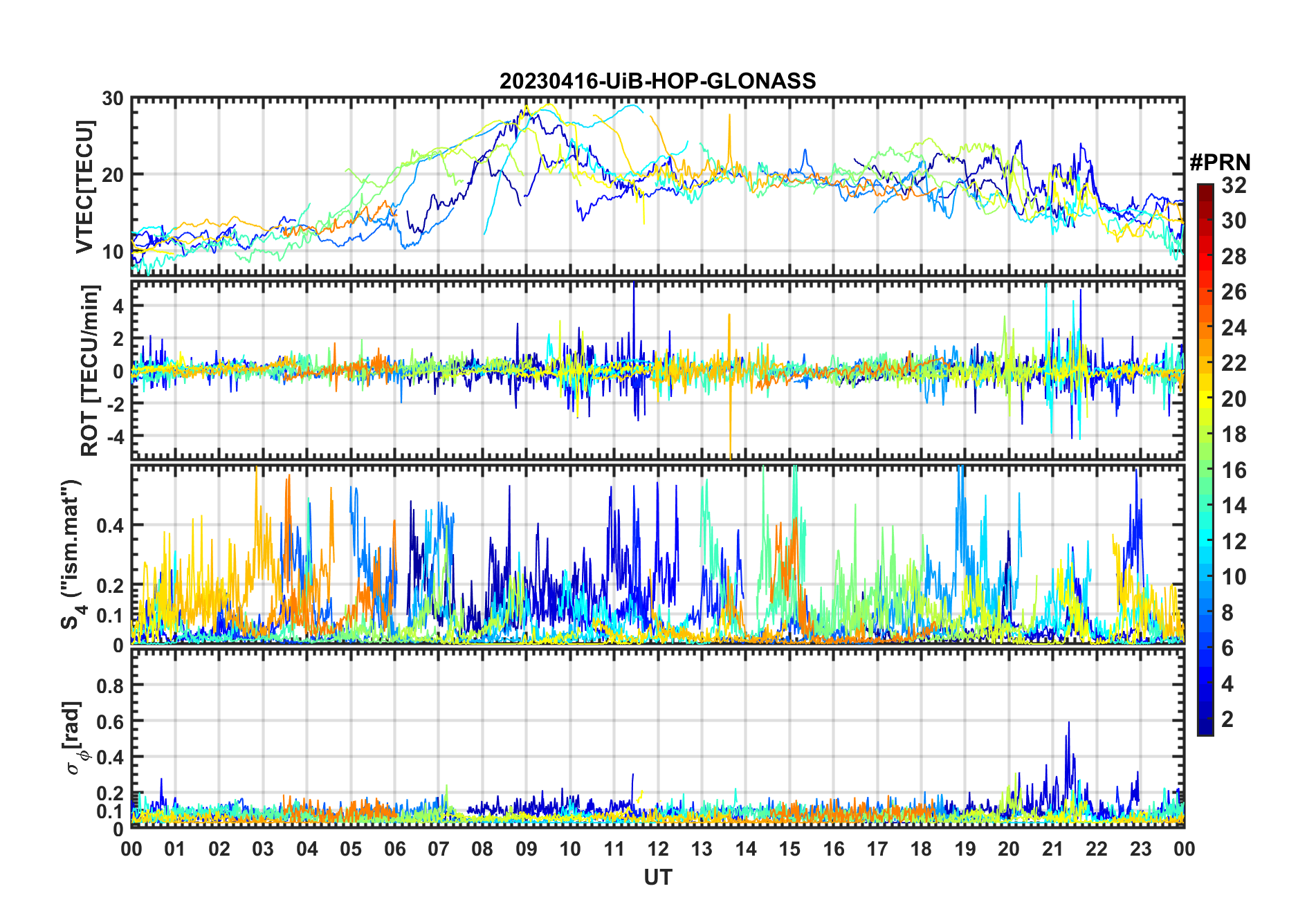Image resolution: width=1316 pixels, height=920 pixels.
Task: Click the PRN colorbar label 28
Action: 1234,257
